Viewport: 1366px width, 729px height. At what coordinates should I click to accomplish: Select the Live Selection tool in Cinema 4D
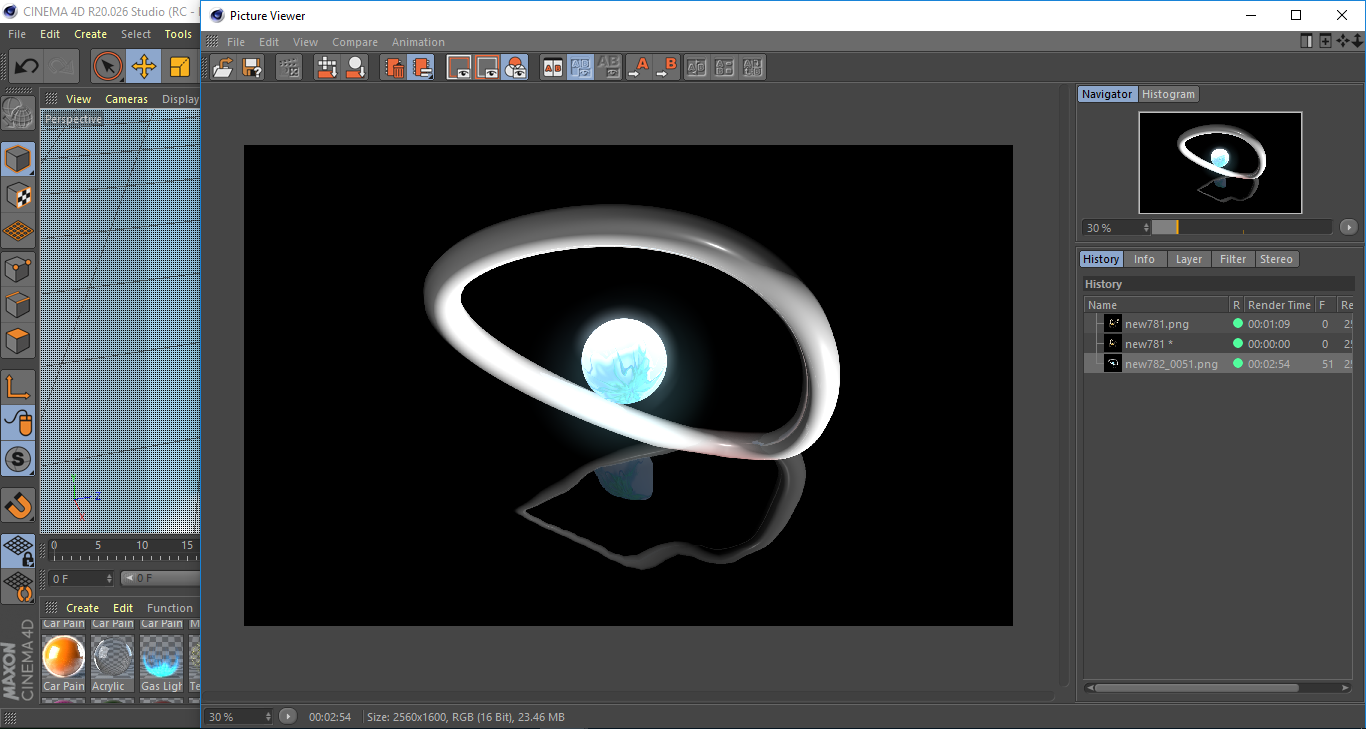point(107,67)
